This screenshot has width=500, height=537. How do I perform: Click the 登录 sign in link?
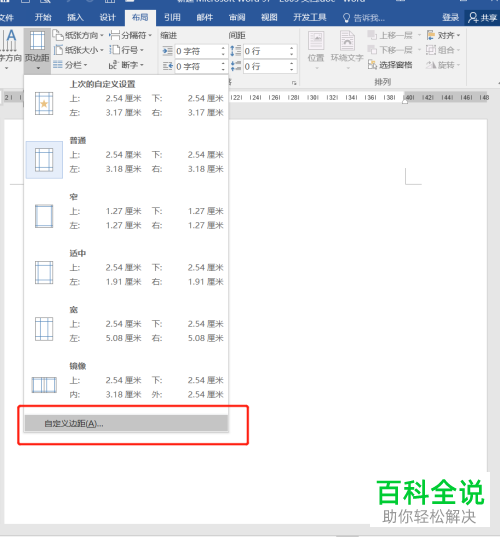coord(450,17)
